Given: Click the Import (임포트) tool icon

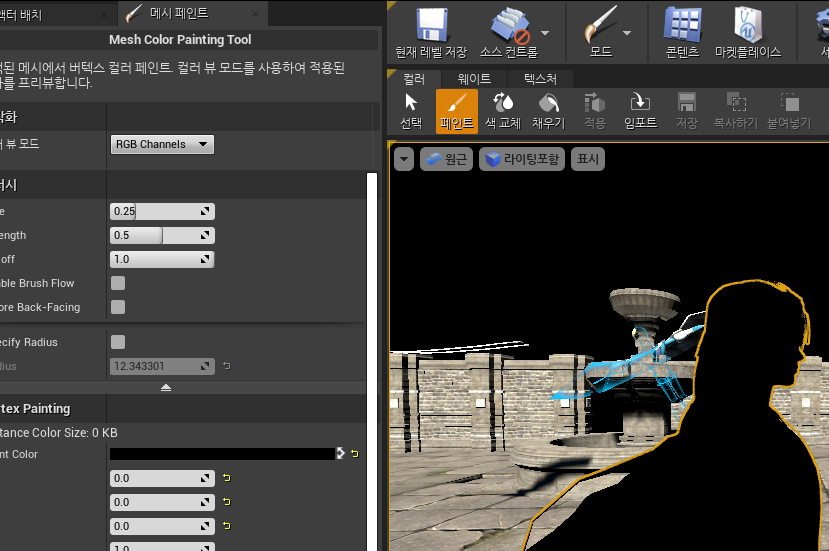Looking at the screenshot, I should coord(640,111).
